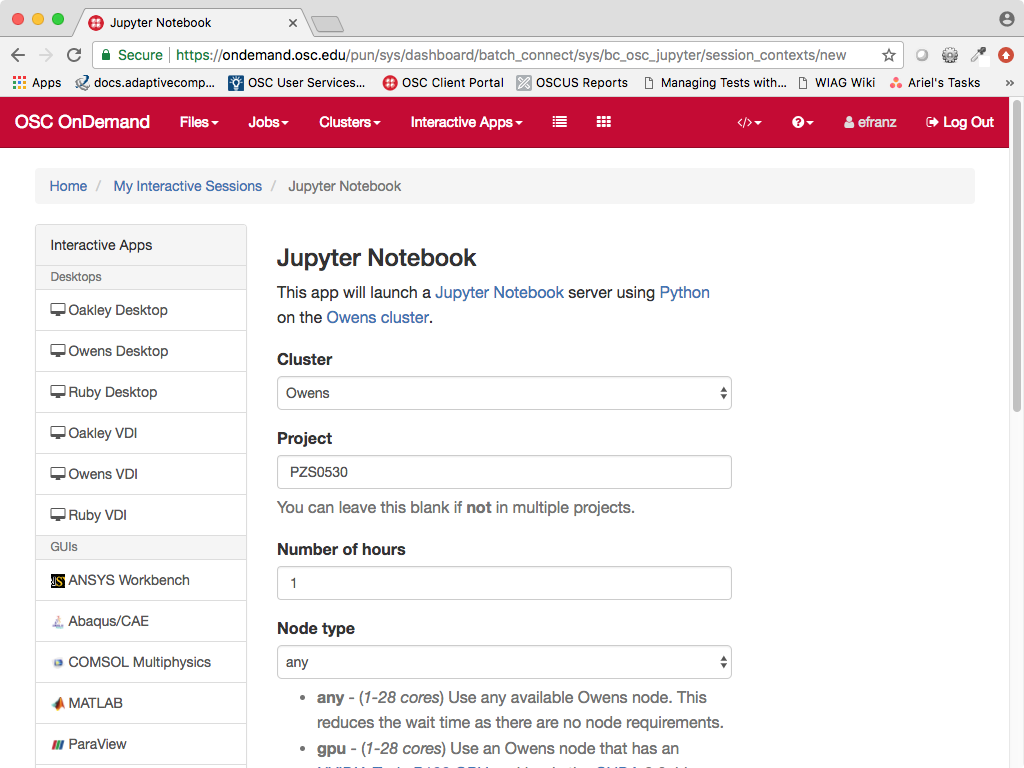The image size is (1024, 768).
Task: Open the Chrome user profile icon
Action: click(1006, 19)
